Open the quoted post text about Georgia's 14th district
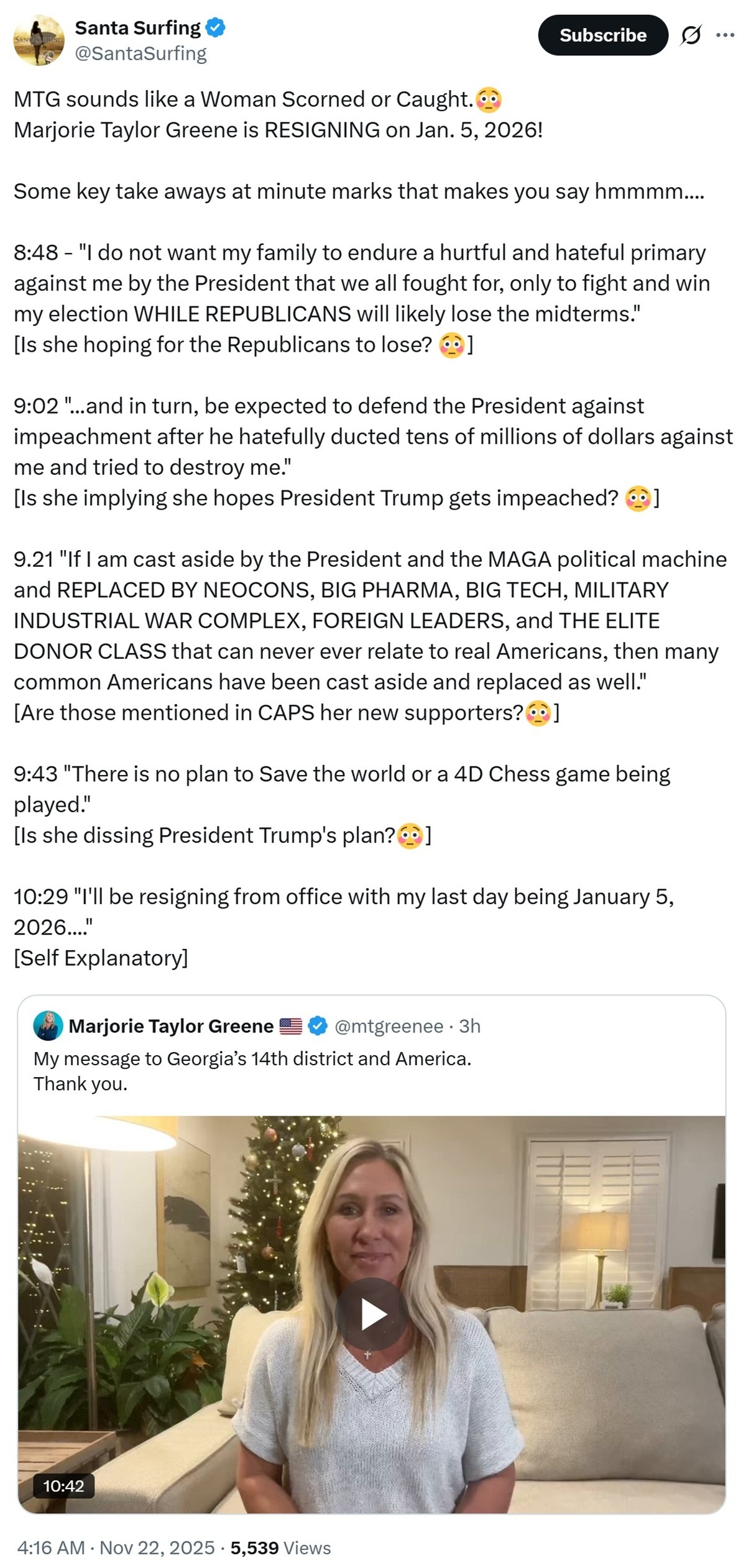This screenshot has width=746, height=1568. pyautogui.click(x=252, y=1058)
